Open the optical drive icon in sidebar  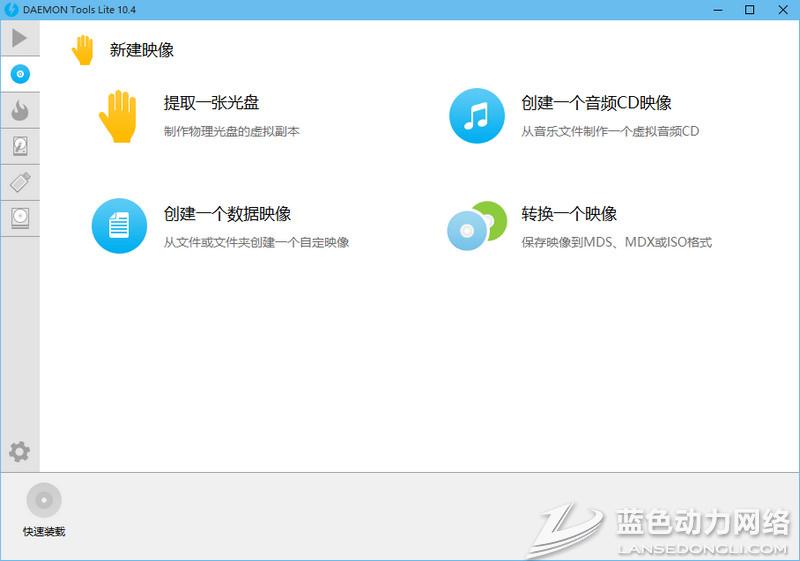[19, 218]
